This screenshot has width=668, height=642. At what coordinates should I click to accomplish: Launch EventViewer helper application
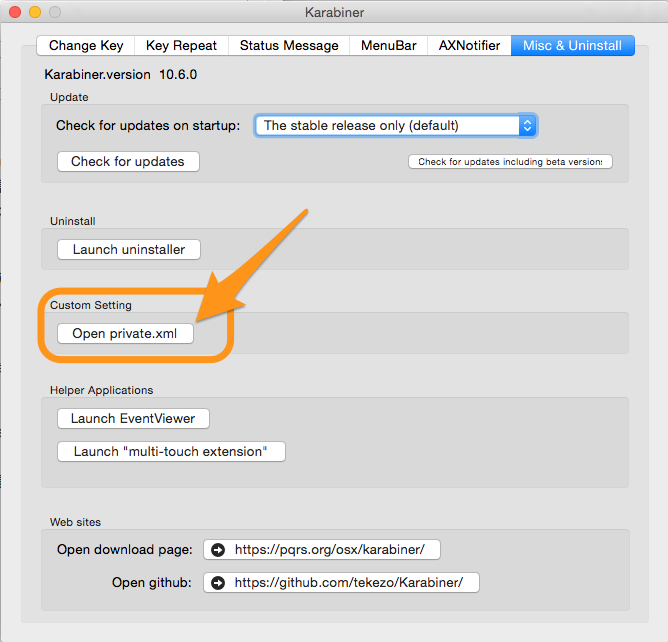pos(133,418)
